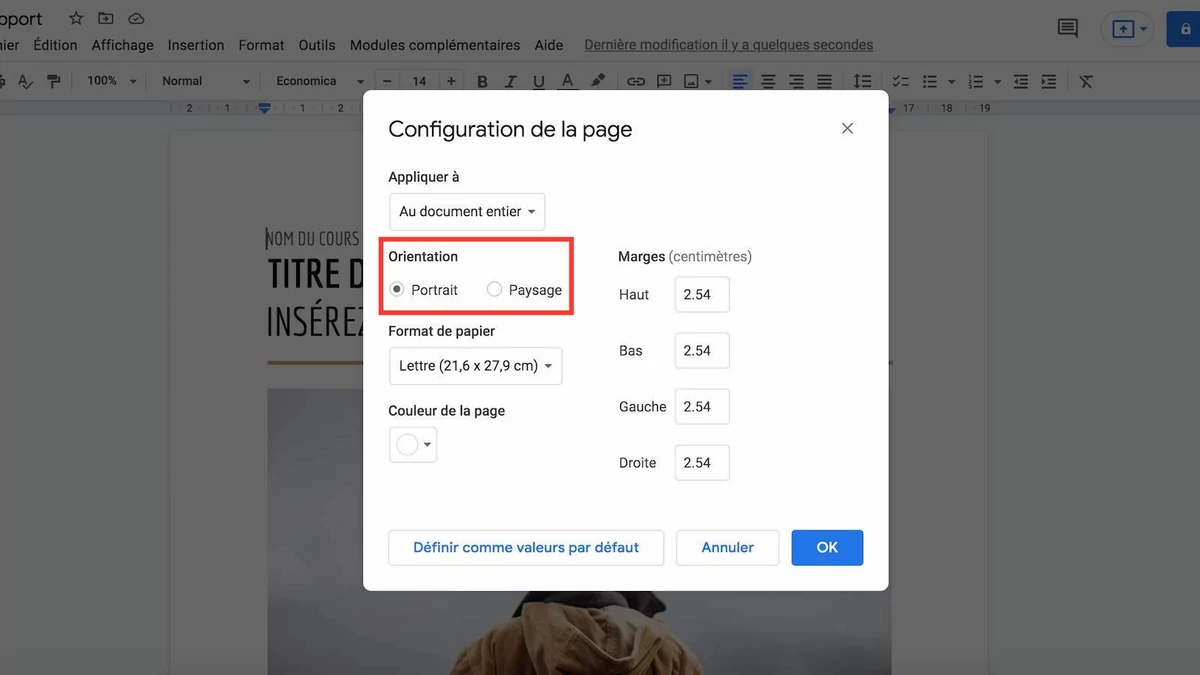This screenshot has height=675, width=1200.
Task: Add a comment from the toolbar
Action: pos(664,81)
